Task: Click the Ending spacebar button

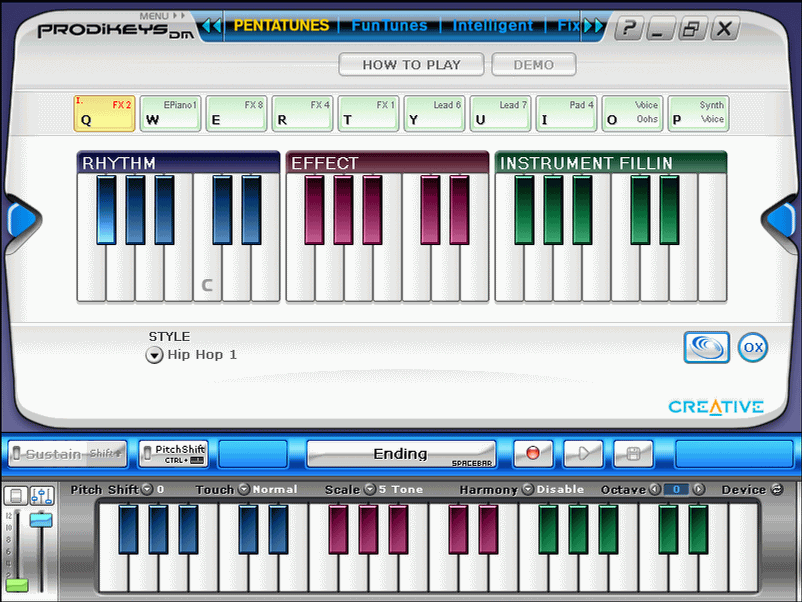Action: pyautogui.click(x=401, y=454)
